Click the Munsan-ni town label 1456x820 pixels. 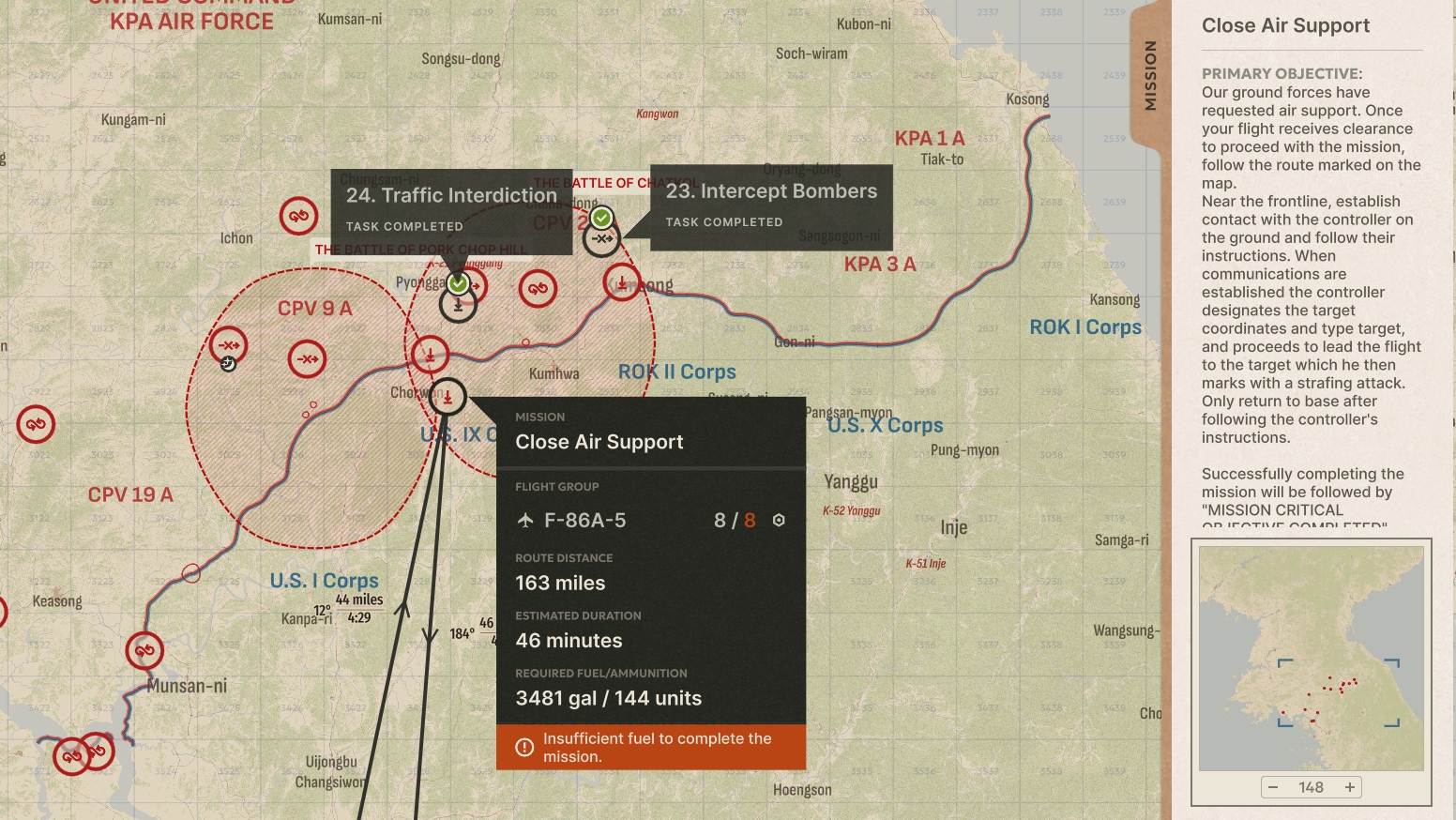(187, 686)
